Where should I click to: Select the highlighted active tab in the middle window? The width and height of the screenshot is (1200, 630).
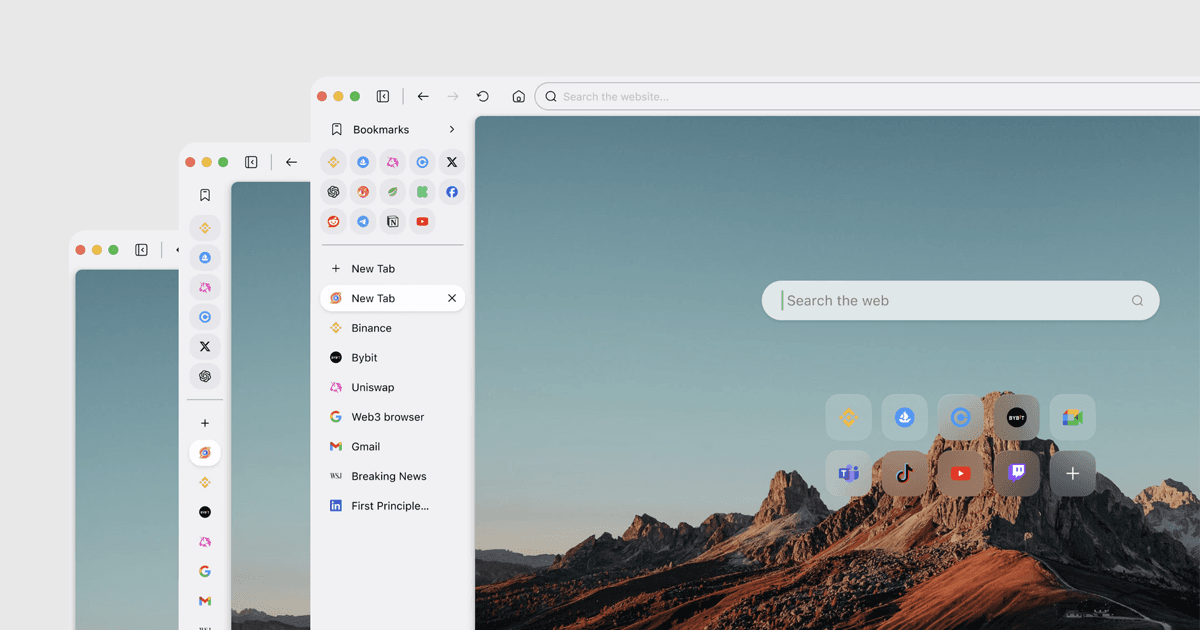click(x=205, y=453)
